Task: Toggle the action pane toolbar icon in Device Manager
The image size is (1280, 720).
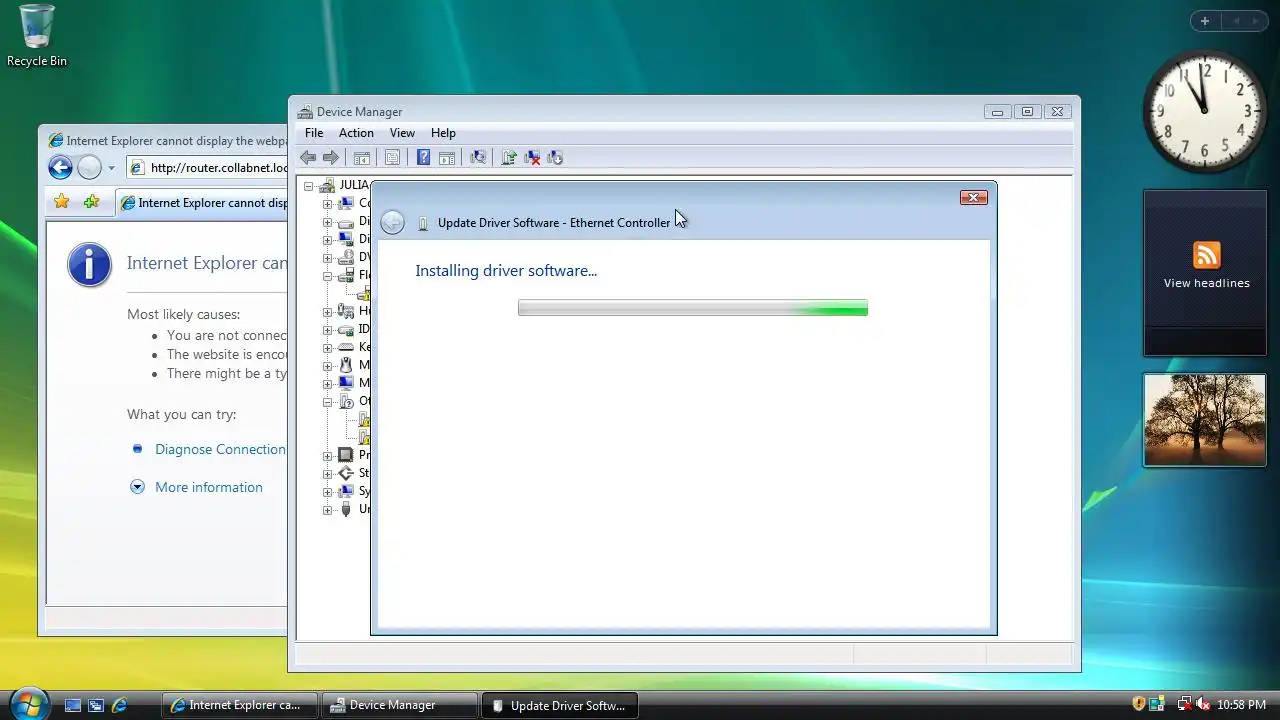Action: (447, 158)
